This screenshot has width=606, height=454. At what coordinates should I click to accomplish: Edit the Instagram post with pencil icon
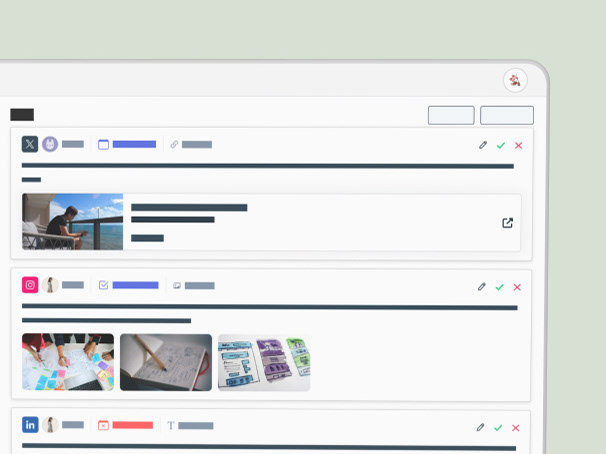click(x=482, y=287)
